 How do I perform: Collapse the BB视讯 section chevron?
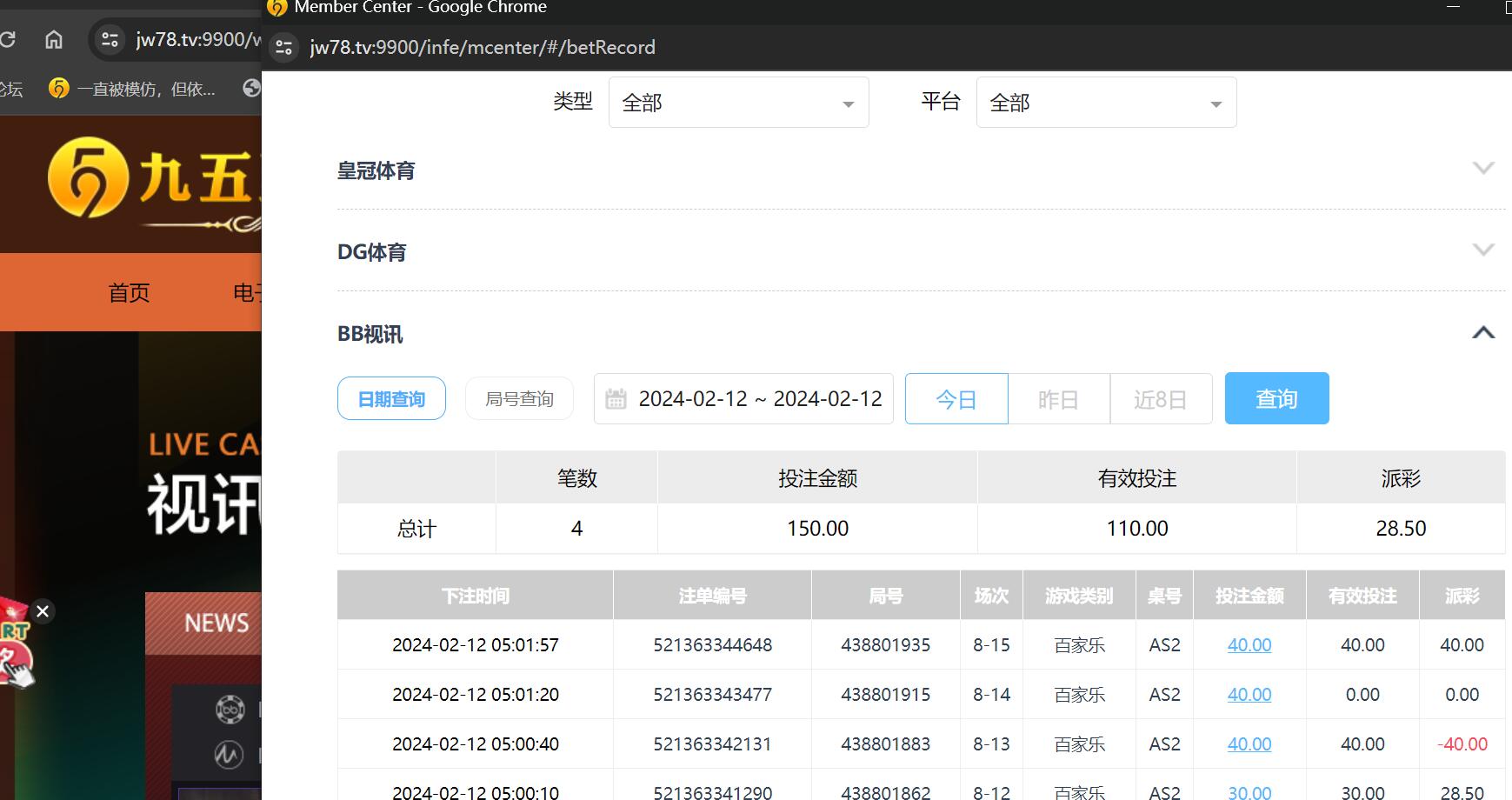[x=1483, y=332]
